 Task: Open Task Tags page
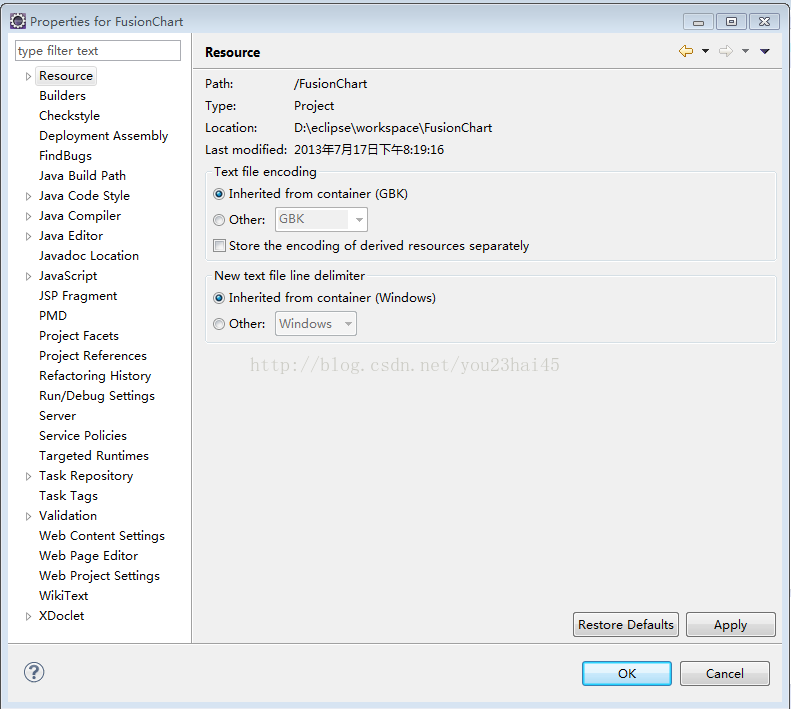tap(69, 496)
